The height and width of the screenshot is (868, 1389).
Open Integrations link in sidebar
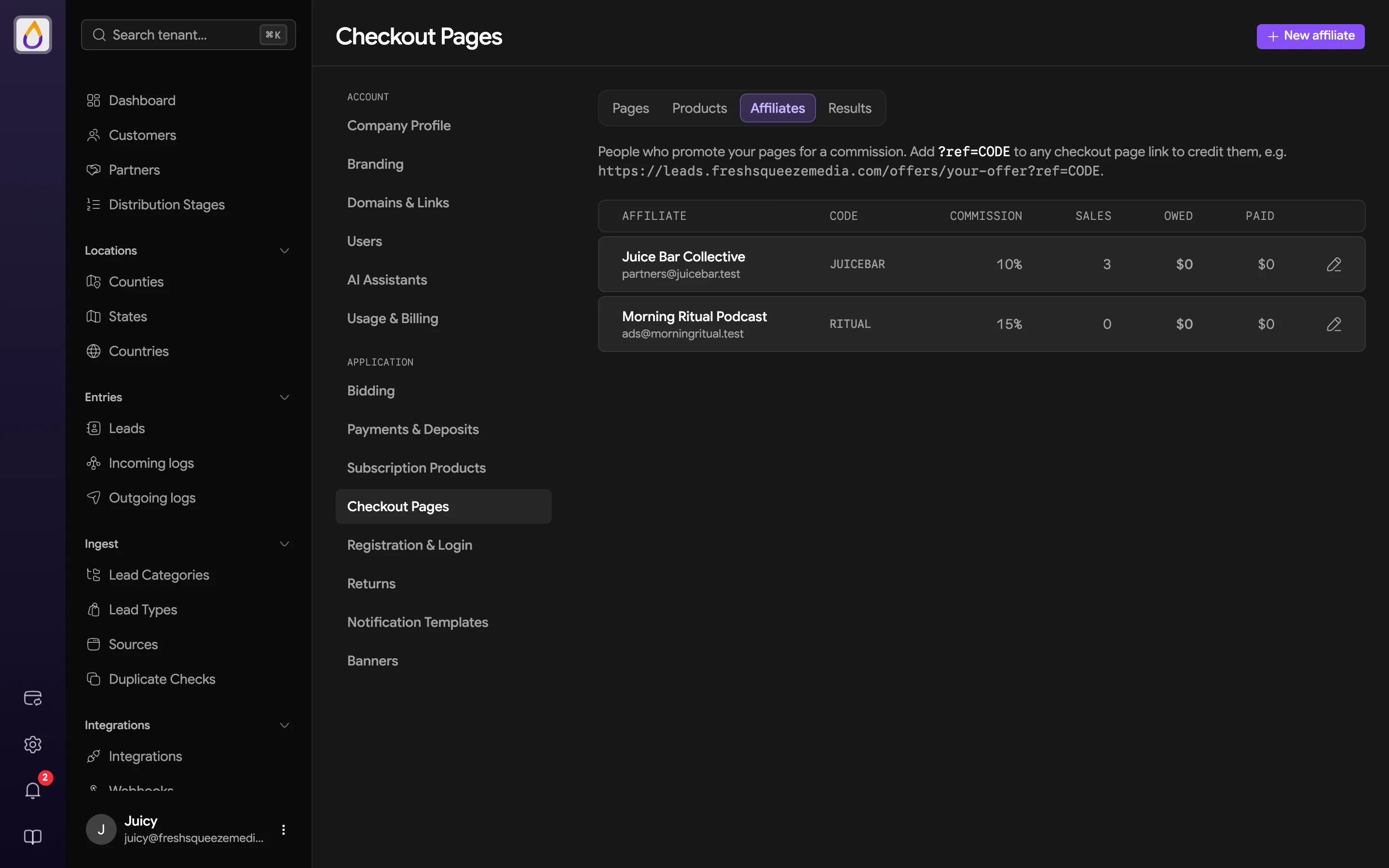click(145, 757)
